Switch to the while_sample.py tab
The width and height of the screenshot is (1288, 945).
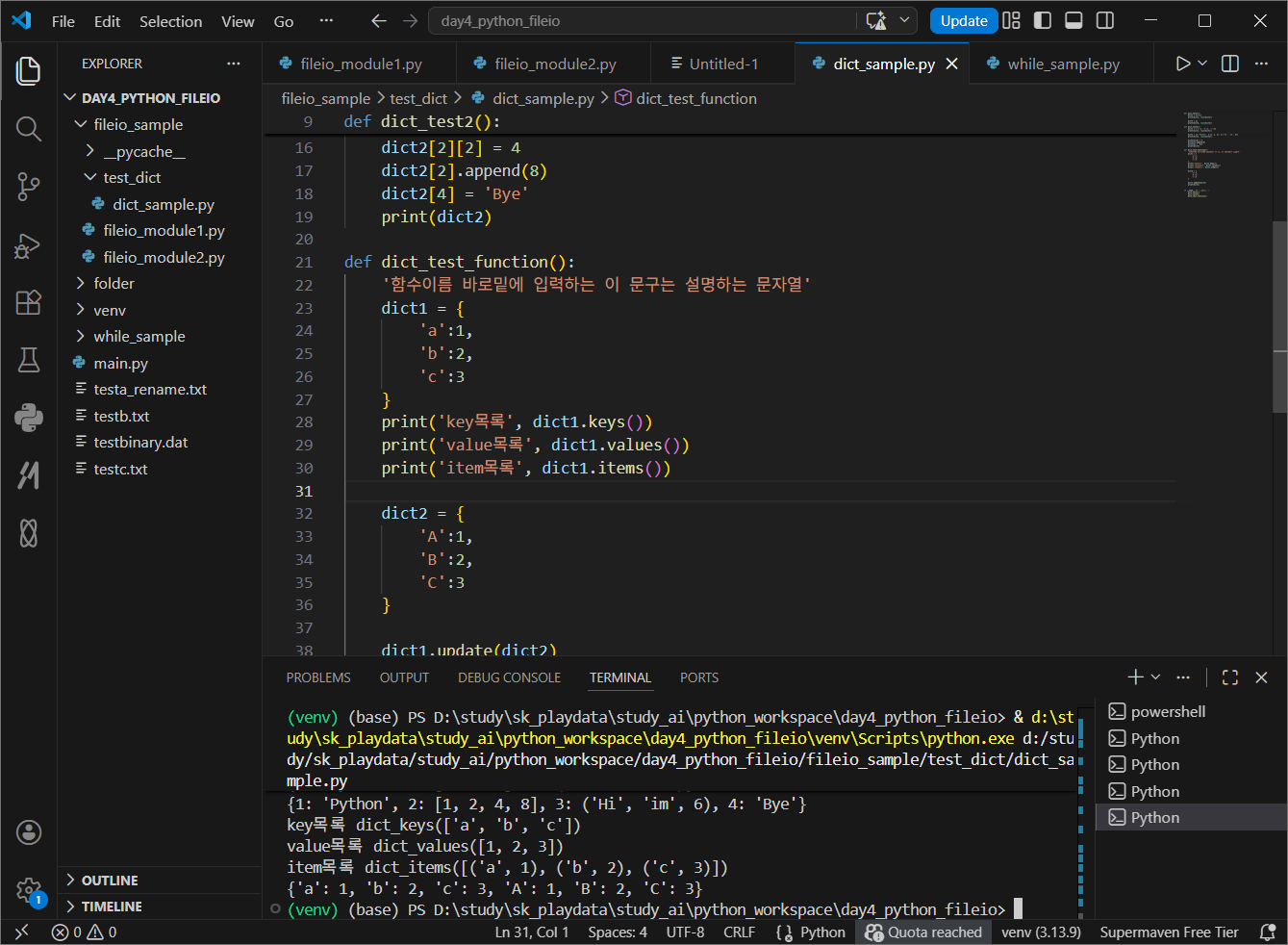coord(1062,64)
